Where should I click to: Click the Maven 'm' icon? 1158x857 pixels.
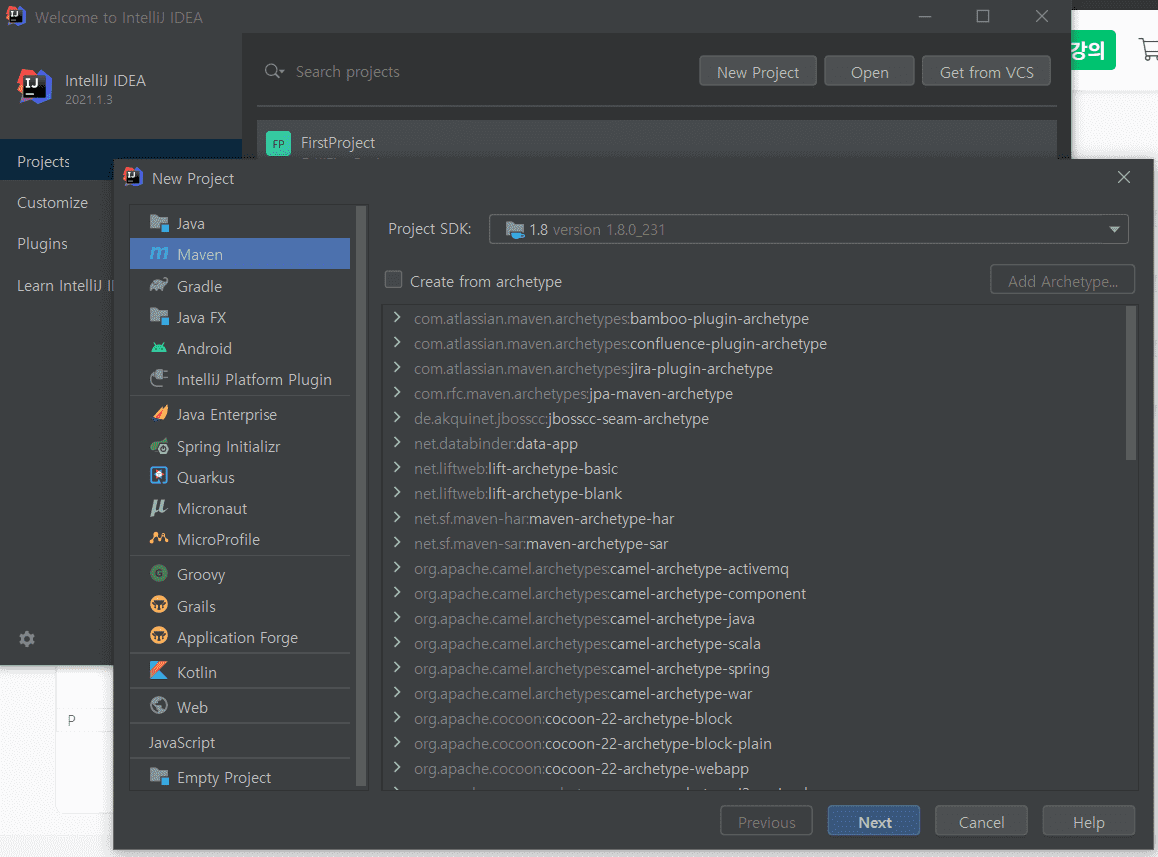click(159, 253)
